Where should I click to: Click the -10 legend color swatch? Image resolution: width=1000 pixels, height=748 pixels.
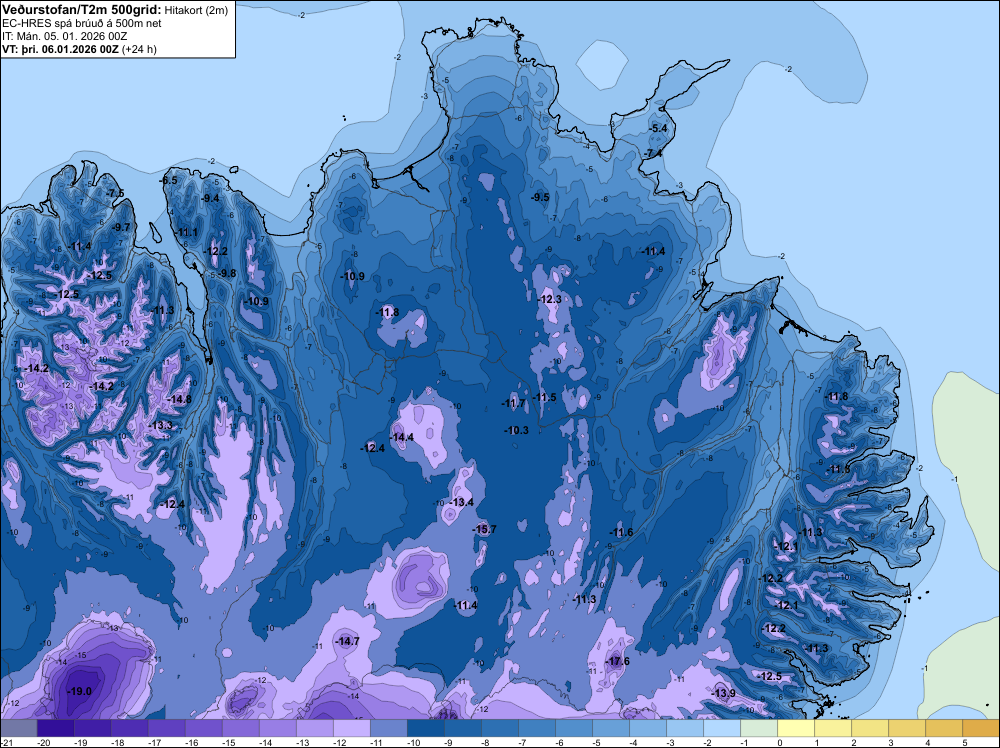pos(425,728)
